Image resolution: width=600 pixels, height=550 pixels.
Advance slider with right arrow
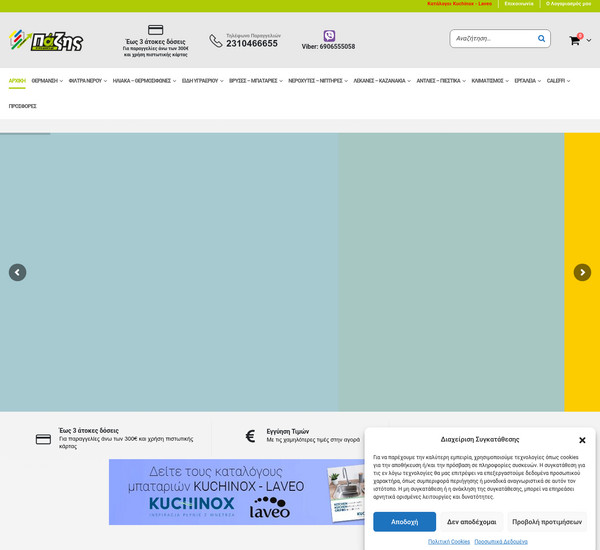click(582, 272)
